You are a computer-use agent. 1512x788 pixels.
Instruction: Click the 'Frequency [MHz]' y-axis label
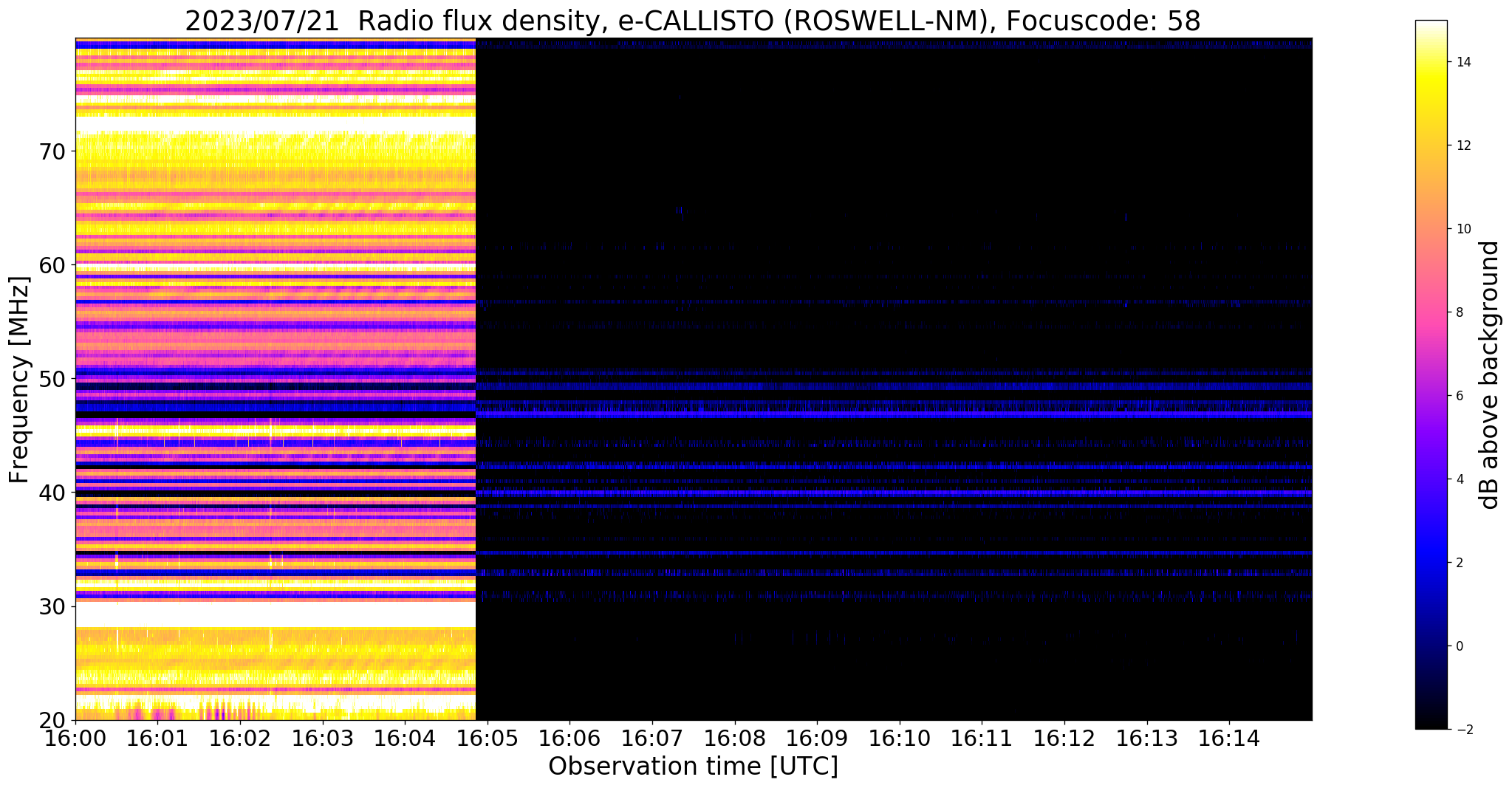click(19, 380)
